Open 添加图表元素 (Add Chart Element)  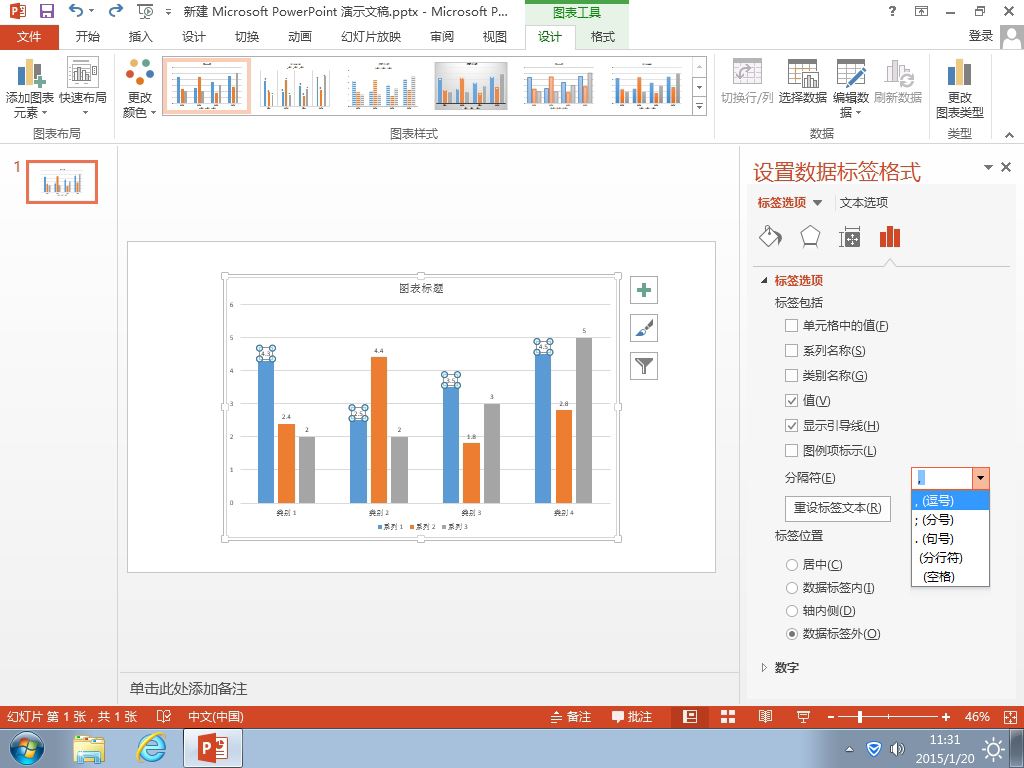coord(29,89)
